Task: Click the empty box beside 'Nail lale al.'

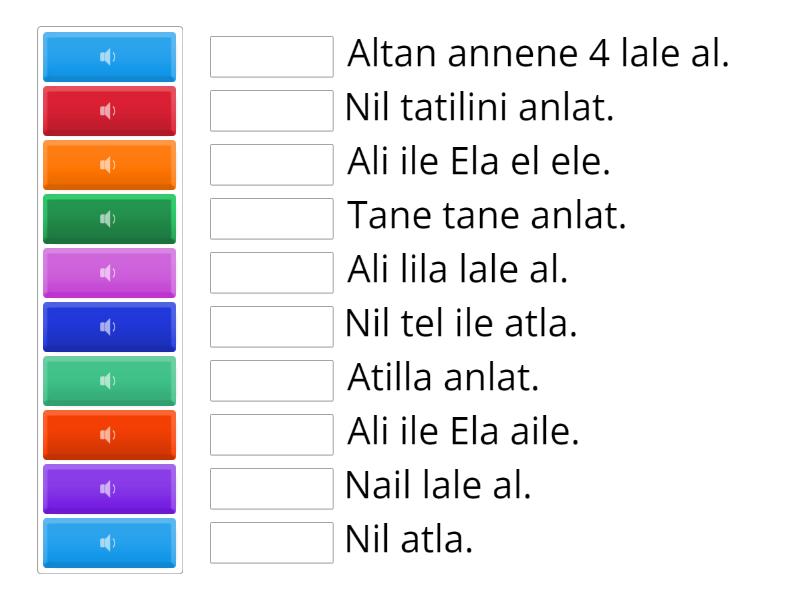Action: pyautogui.click(x=272, y=489)
